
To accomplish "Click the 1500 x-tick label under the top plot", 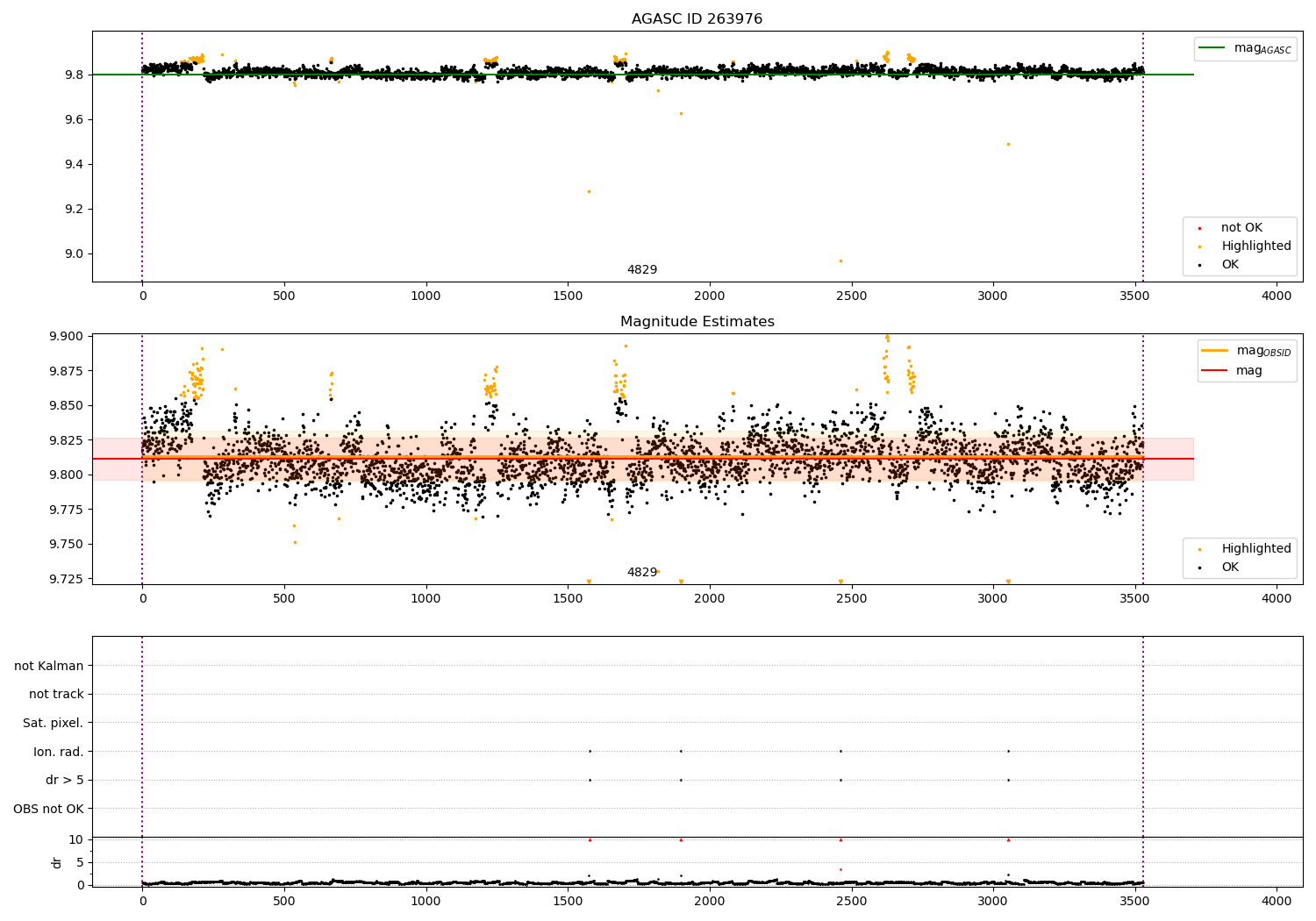I will 568,296.
